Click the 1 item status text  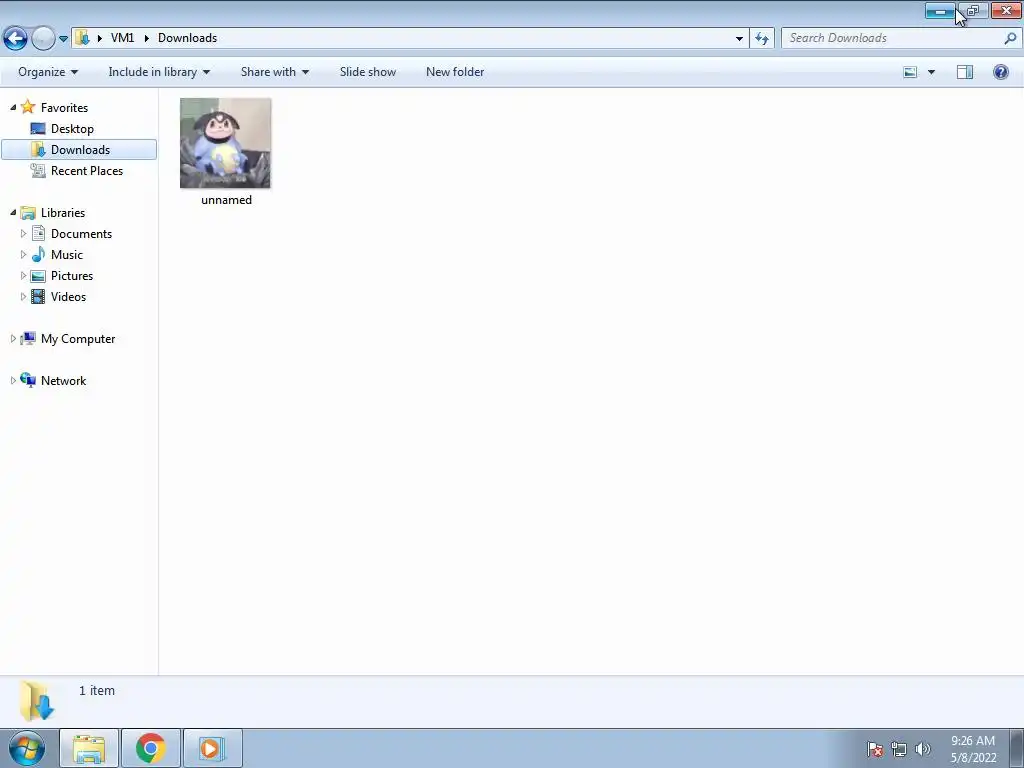[97, 690]
